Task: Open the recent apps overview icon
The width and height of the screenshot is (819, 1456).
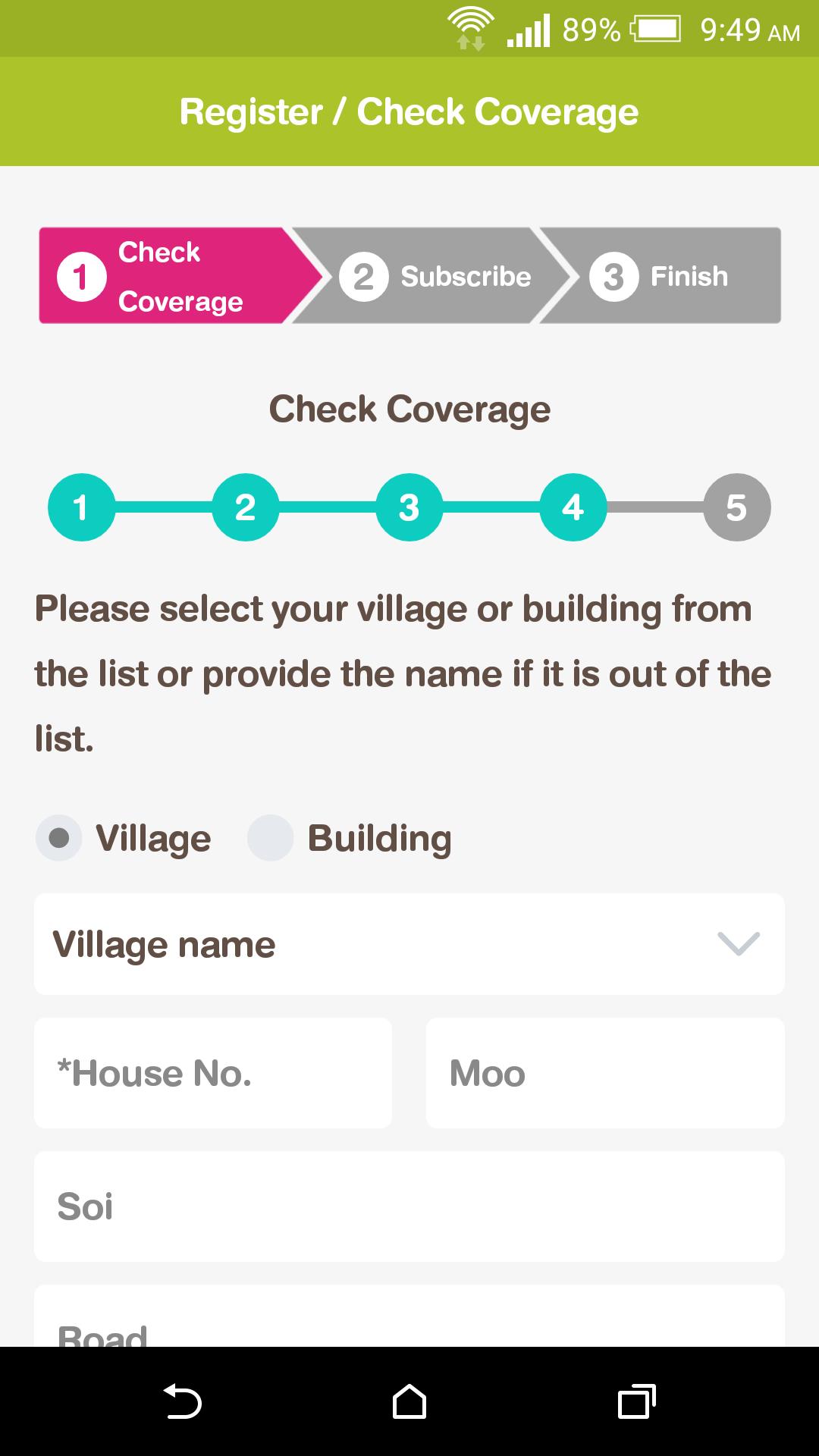Action: 636,1401
